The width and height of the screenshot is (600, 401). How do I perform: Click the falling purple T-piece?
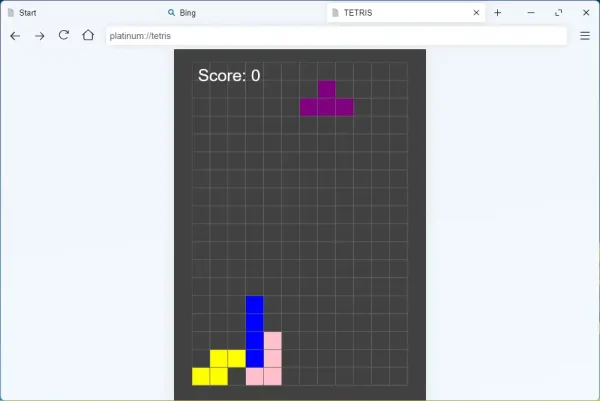coord(327,103)
